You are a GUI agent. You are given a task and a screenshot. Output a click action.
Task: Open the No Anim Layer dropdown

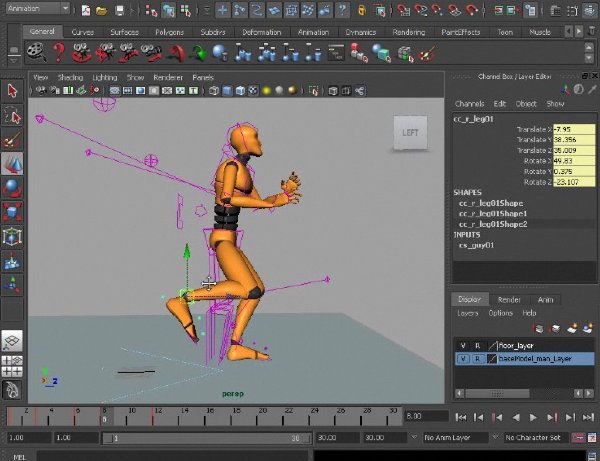(x=455, y=437)
